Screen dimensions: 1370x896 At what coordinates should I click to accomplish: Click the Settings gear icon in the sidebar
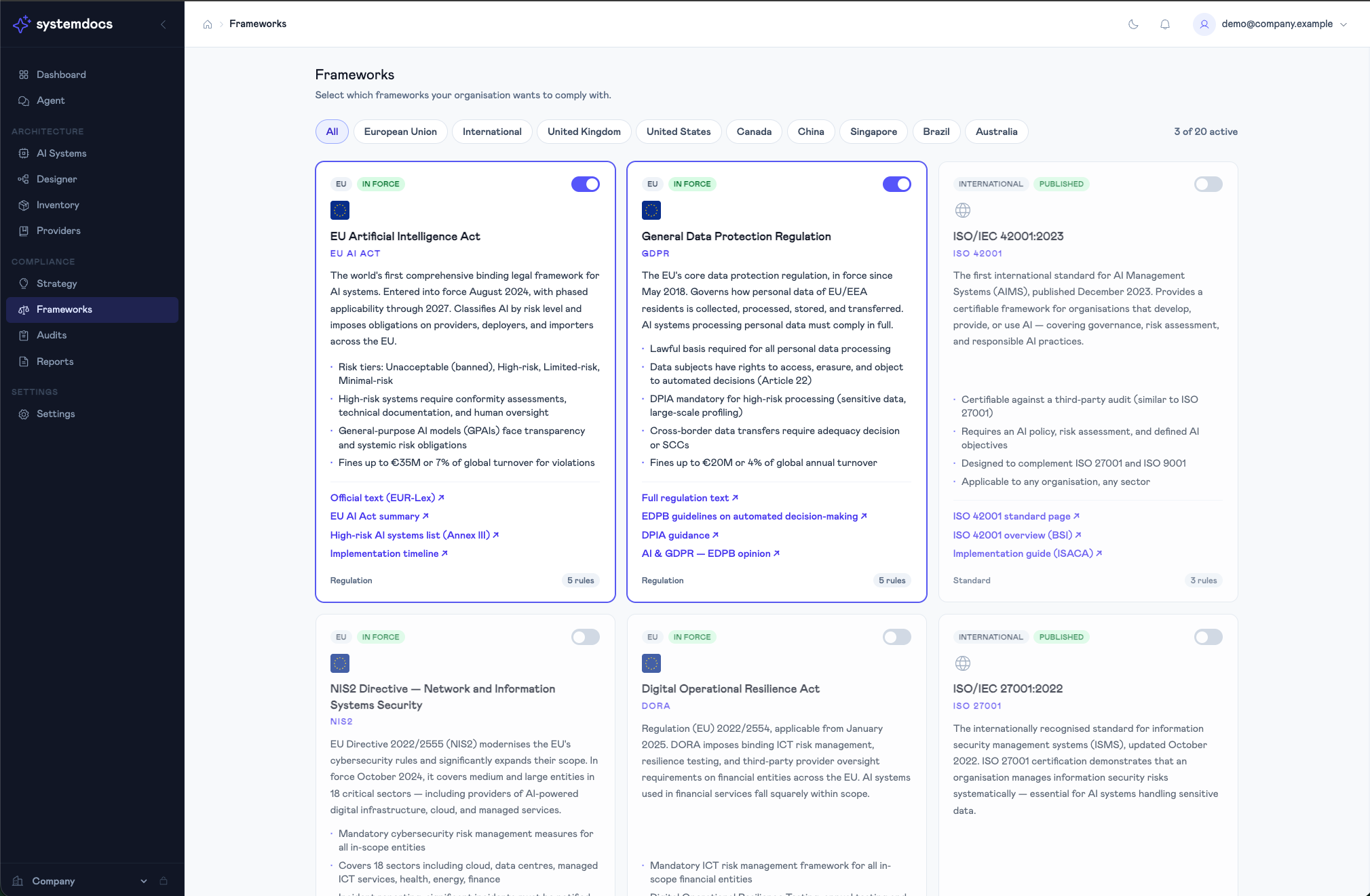click(x=24, y=414)
